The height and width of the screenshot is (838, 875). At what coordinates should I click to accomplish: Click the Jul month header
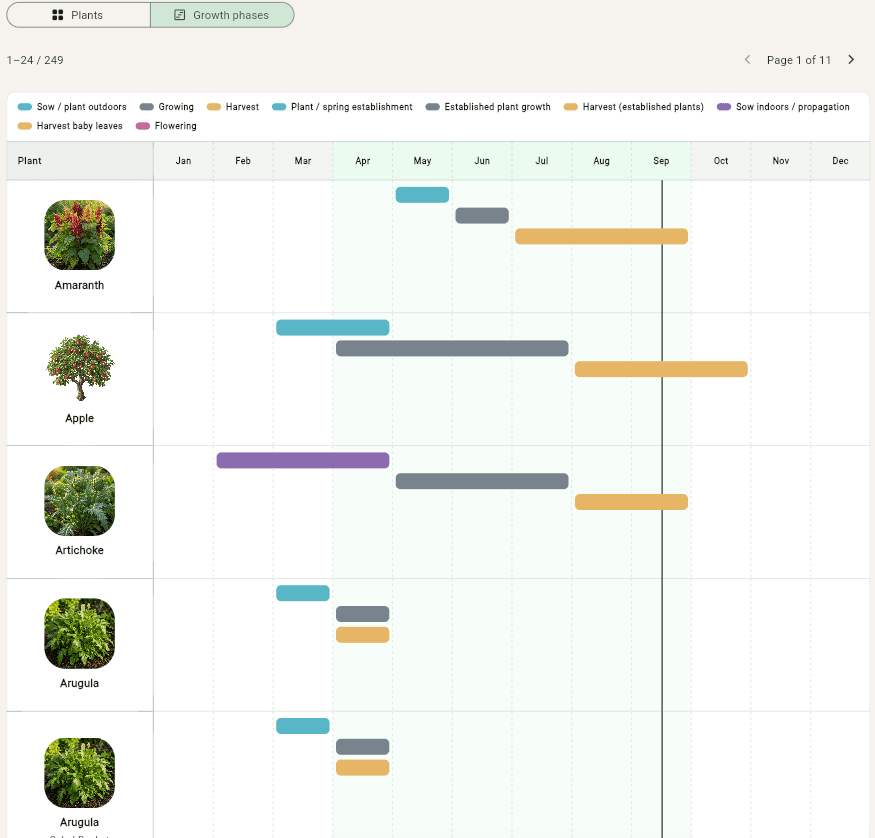[542, 161]
